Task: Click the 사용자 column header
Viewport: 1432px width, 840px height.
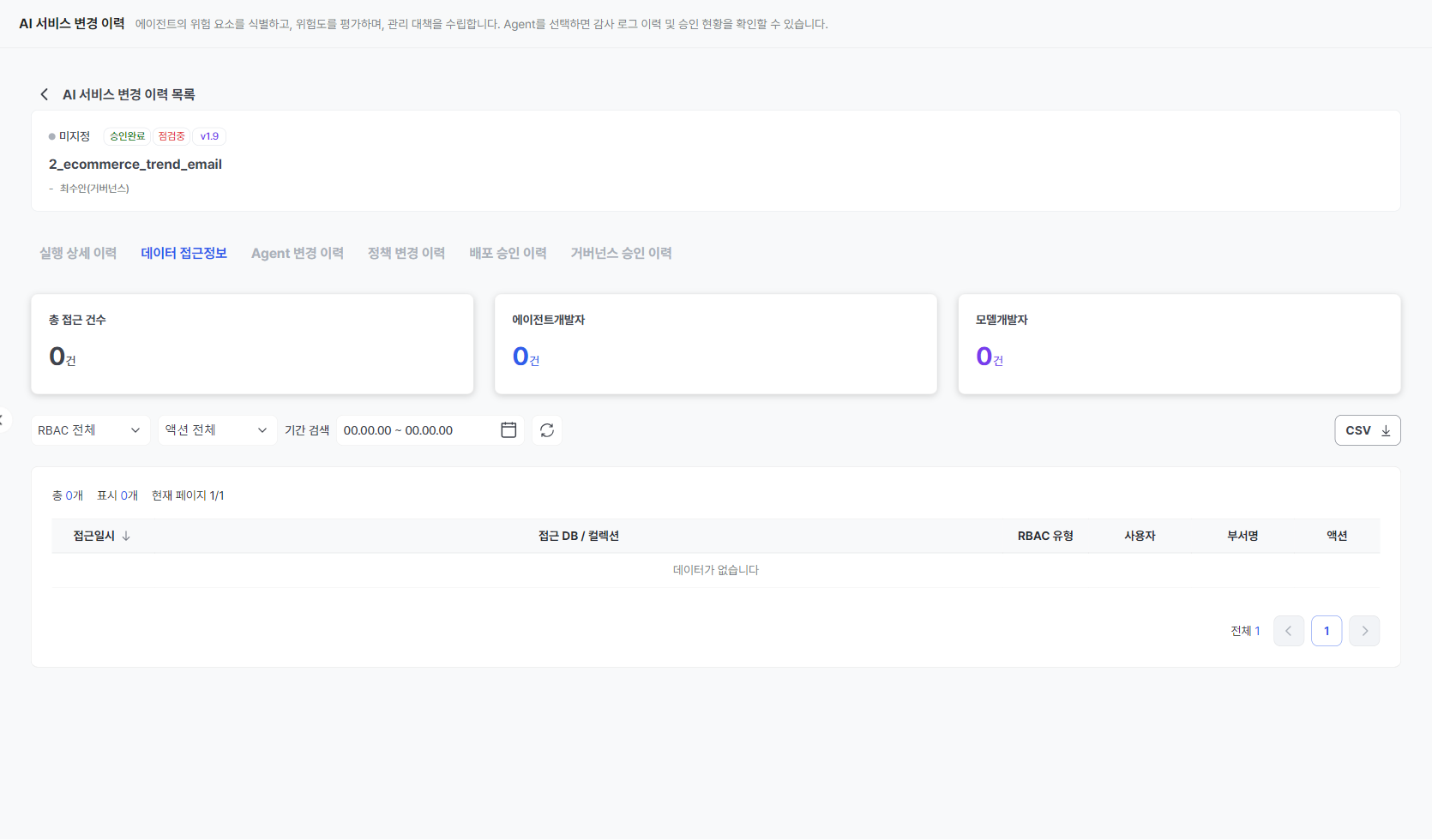Action: (1140, 536)
